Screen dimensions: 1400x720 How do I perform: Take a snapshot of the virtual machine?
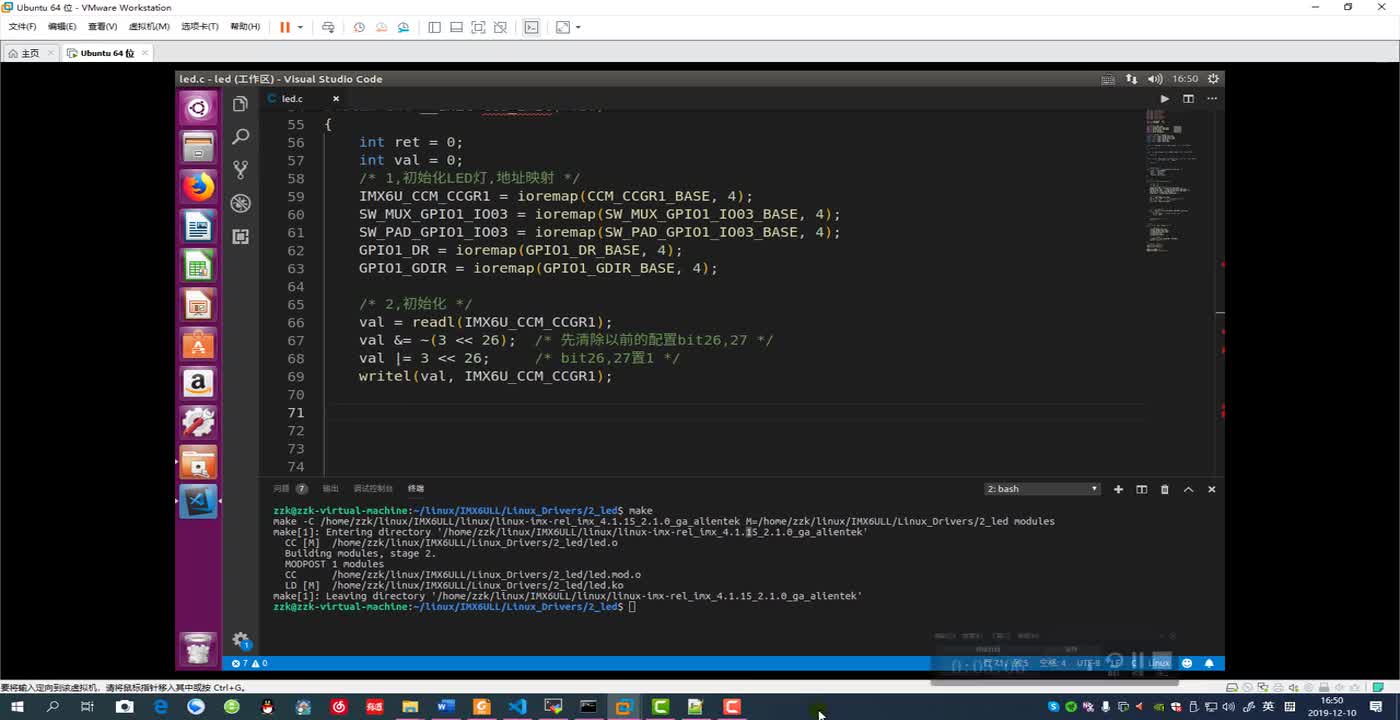359,27
